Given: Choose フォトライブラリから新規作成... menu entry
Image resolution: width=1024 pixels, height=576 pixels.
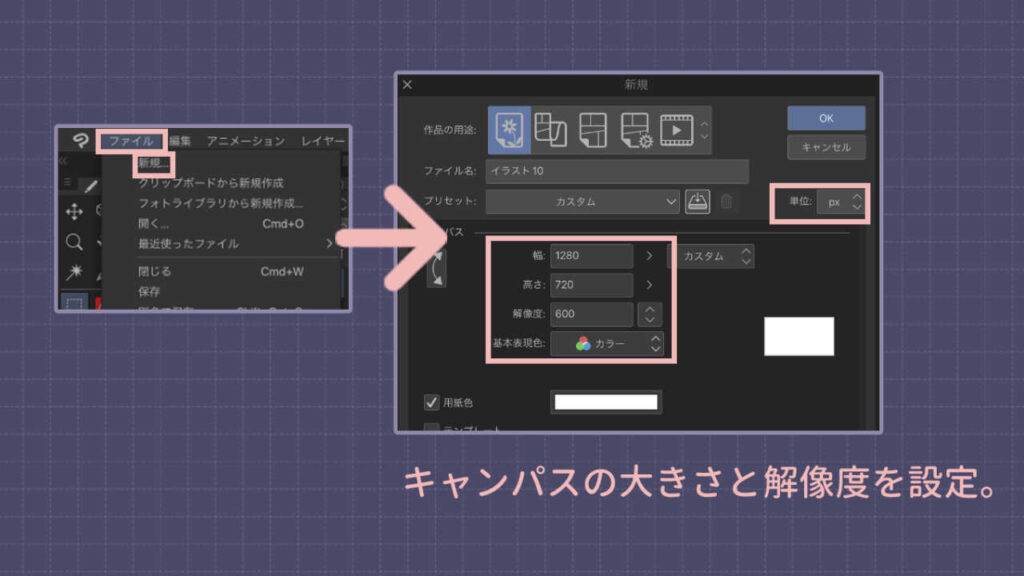Looking at the screenshot, I should coord(220,203).
